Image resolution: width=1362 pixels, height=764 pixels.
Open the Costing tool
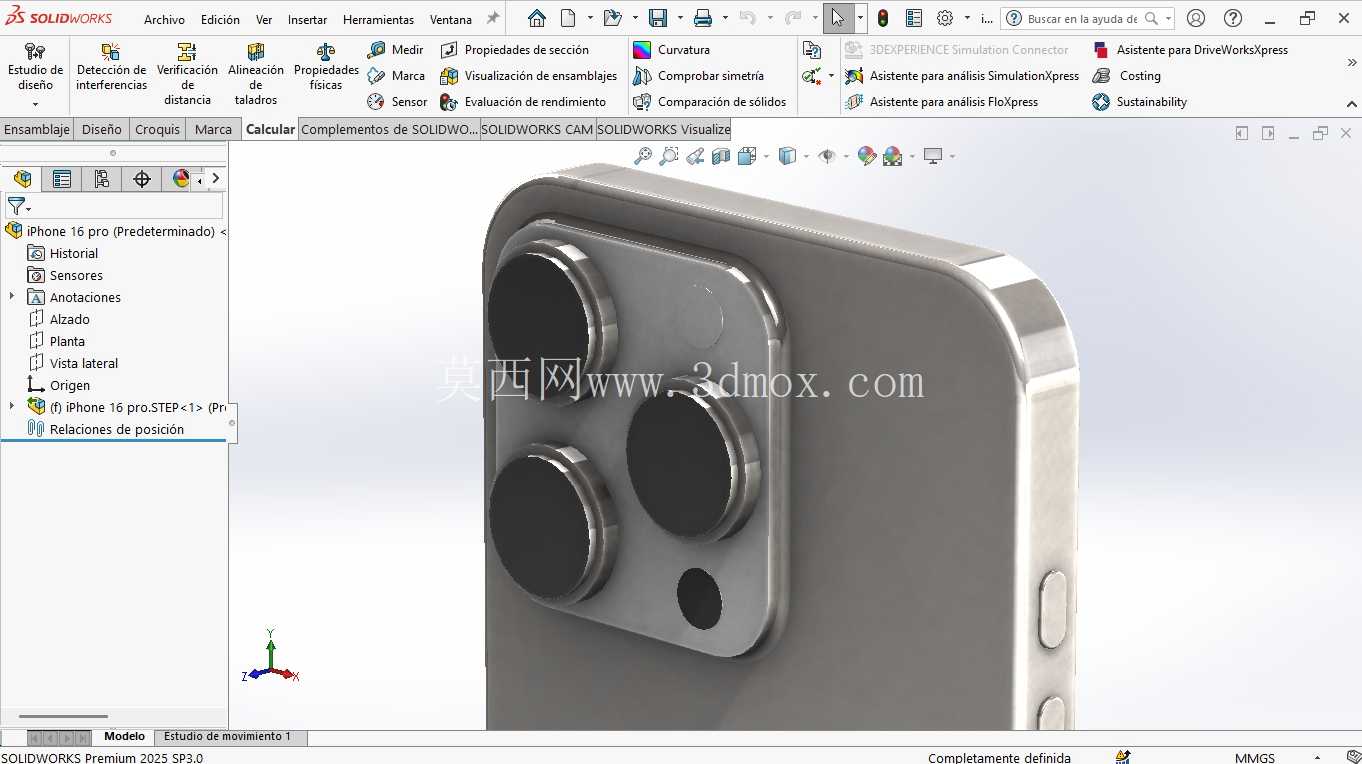[1127, 76]
